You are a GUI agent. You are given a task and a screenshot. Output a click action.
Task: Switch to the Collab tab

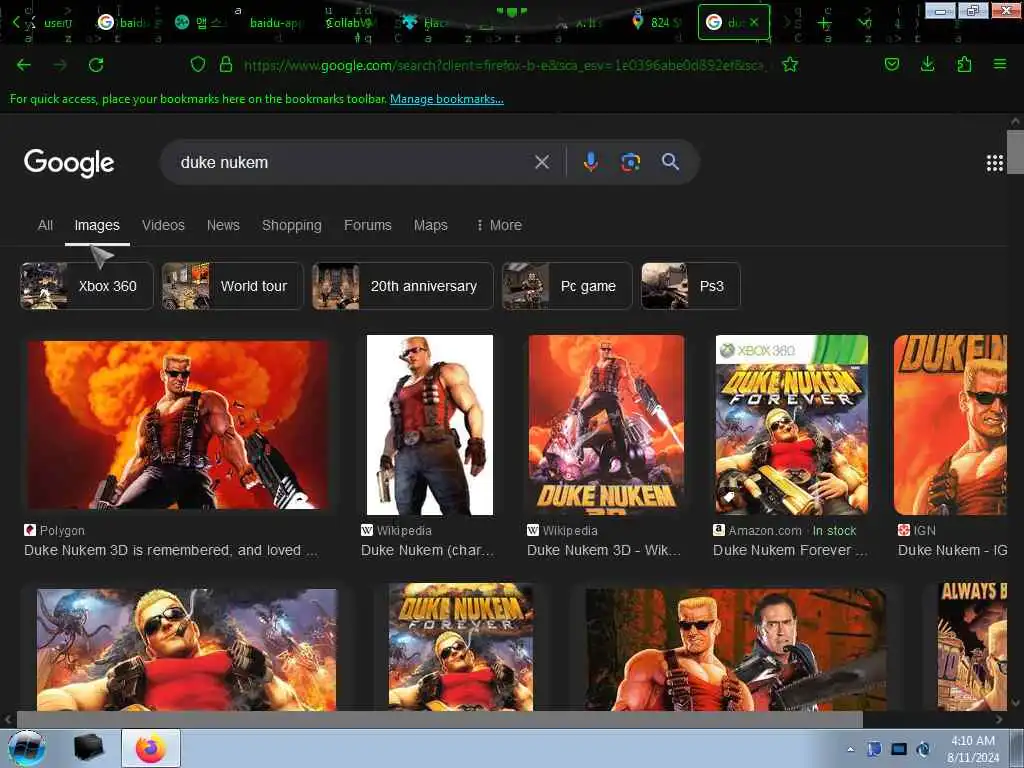(x=349, y=23)
